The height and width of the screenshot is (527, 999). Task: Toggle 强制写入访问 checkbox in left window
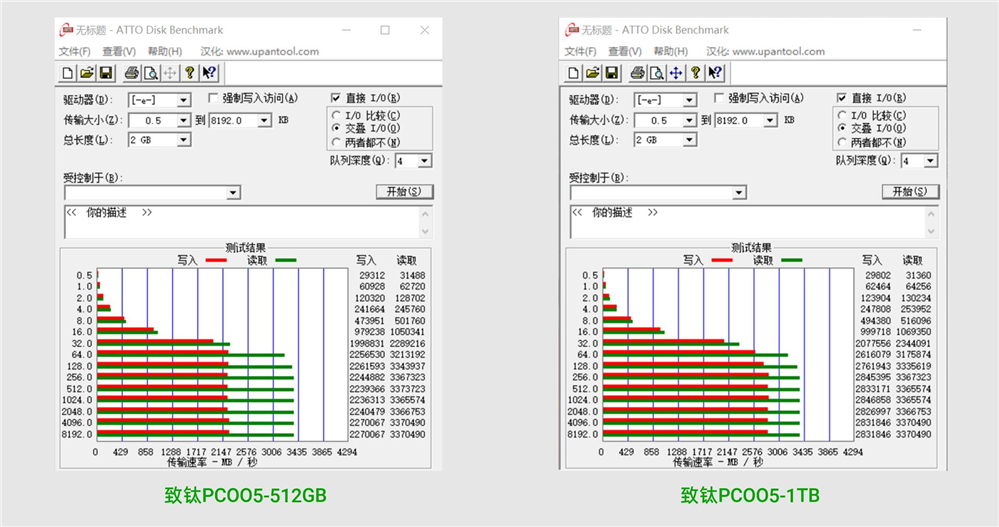point(213,97)
